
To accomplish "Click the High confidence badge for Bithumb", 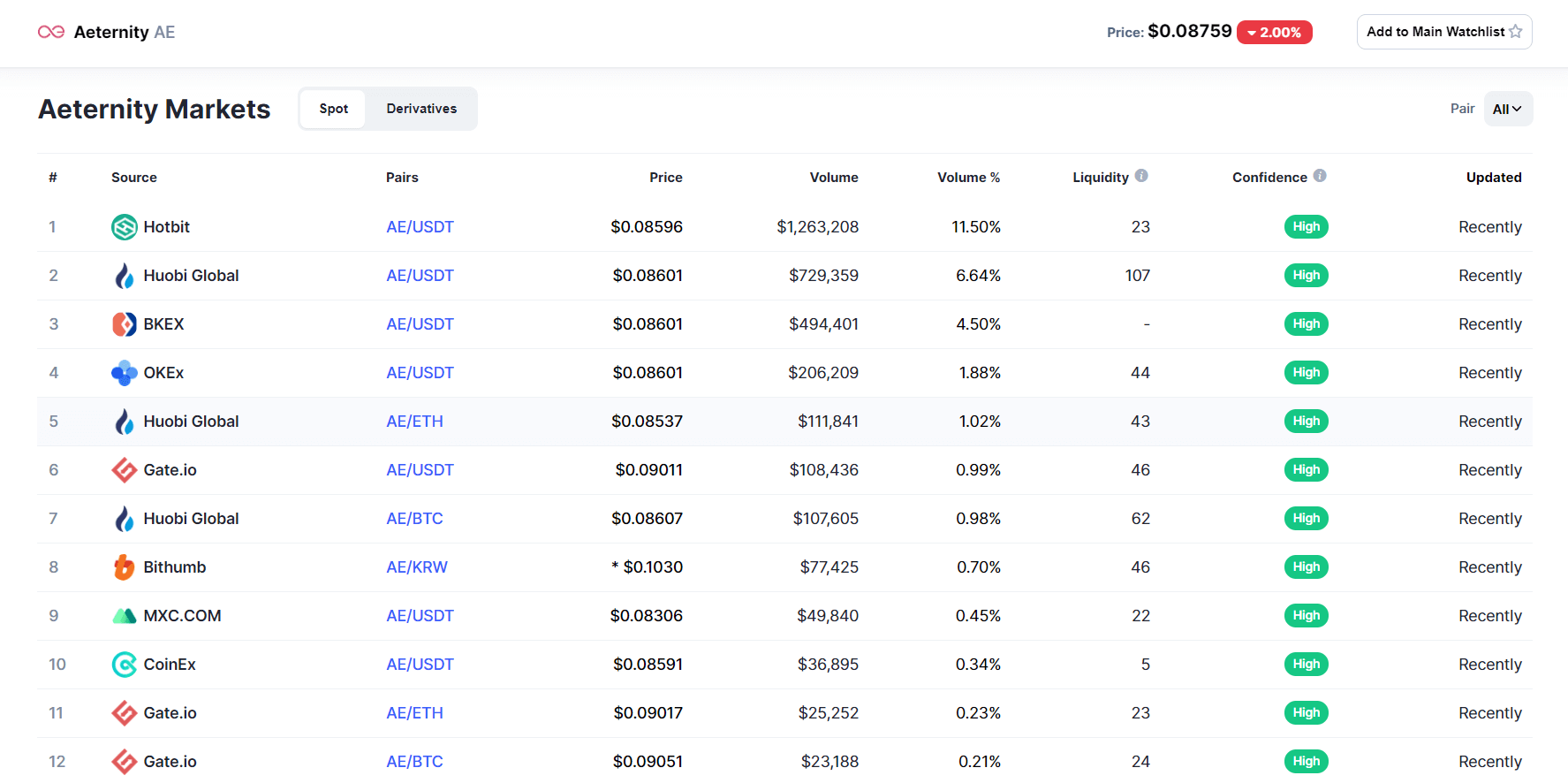I will point(1307,567).
